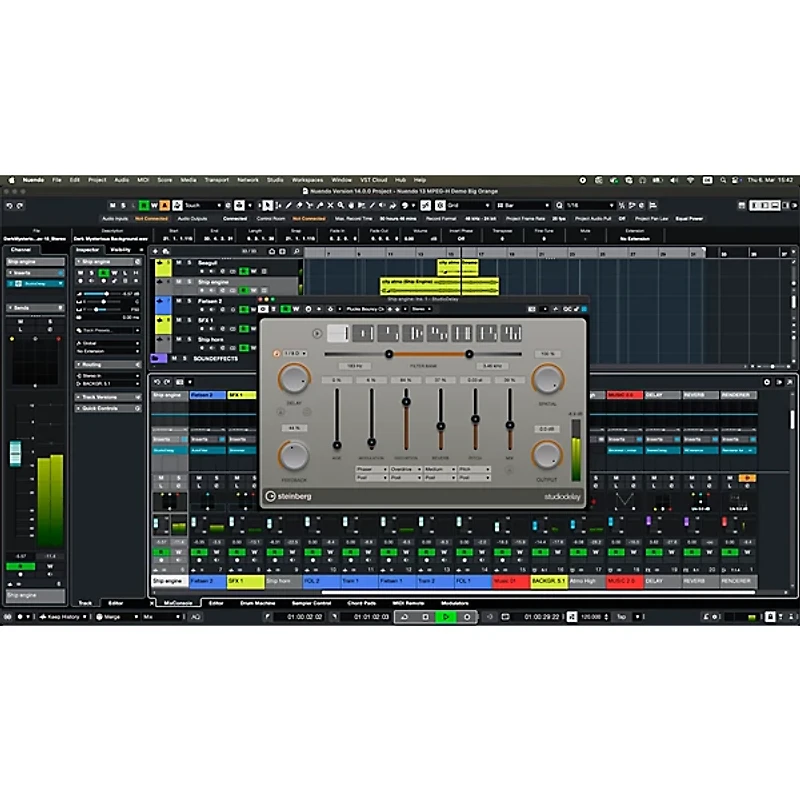Open the Phaser effect dropdown in StudioDelay
The width and height of the screenshot is (800, 800).
pyautogui.click(x=370, y=469)
